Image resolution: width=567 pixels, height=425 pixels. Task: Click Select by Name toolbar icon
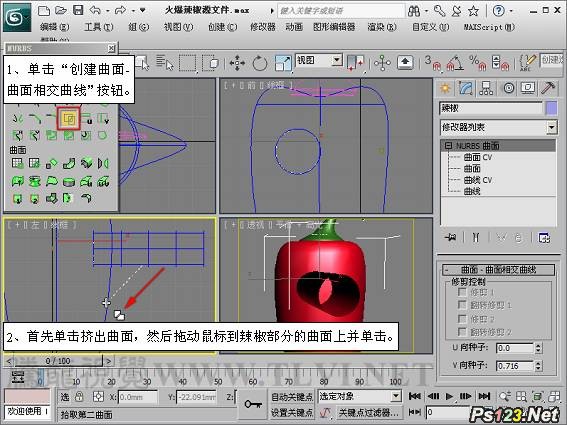click(x=165, y=62)
